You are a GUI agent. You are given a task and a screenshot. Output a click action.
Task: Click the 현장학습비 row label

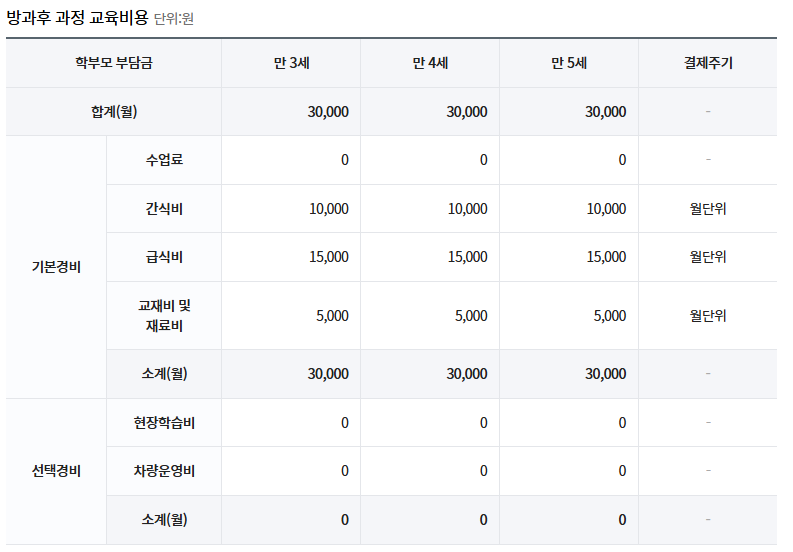pyautogui.click(x=164, y=423)
